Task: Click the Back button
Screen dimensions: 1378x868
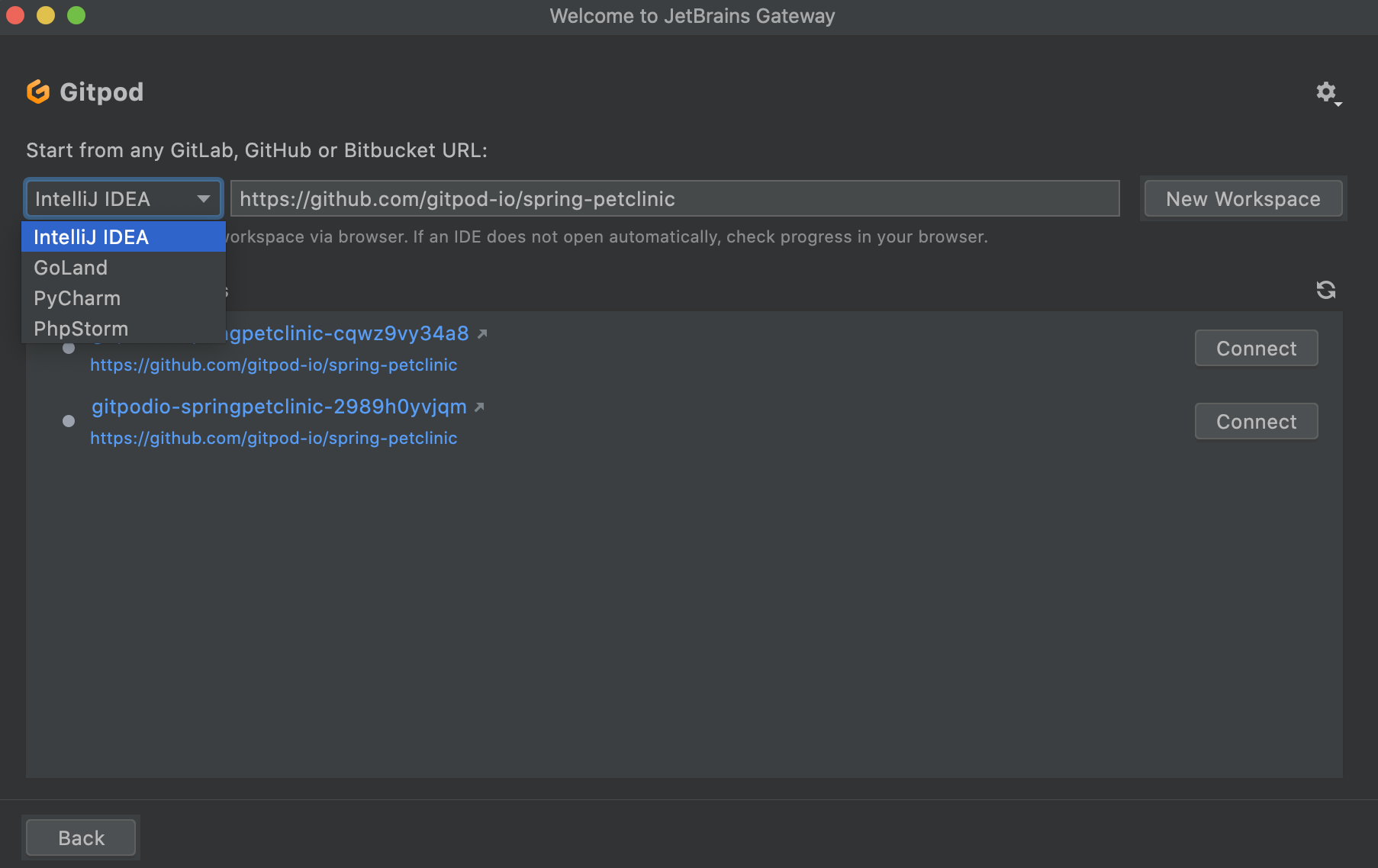Action: [x=80, y=837]
